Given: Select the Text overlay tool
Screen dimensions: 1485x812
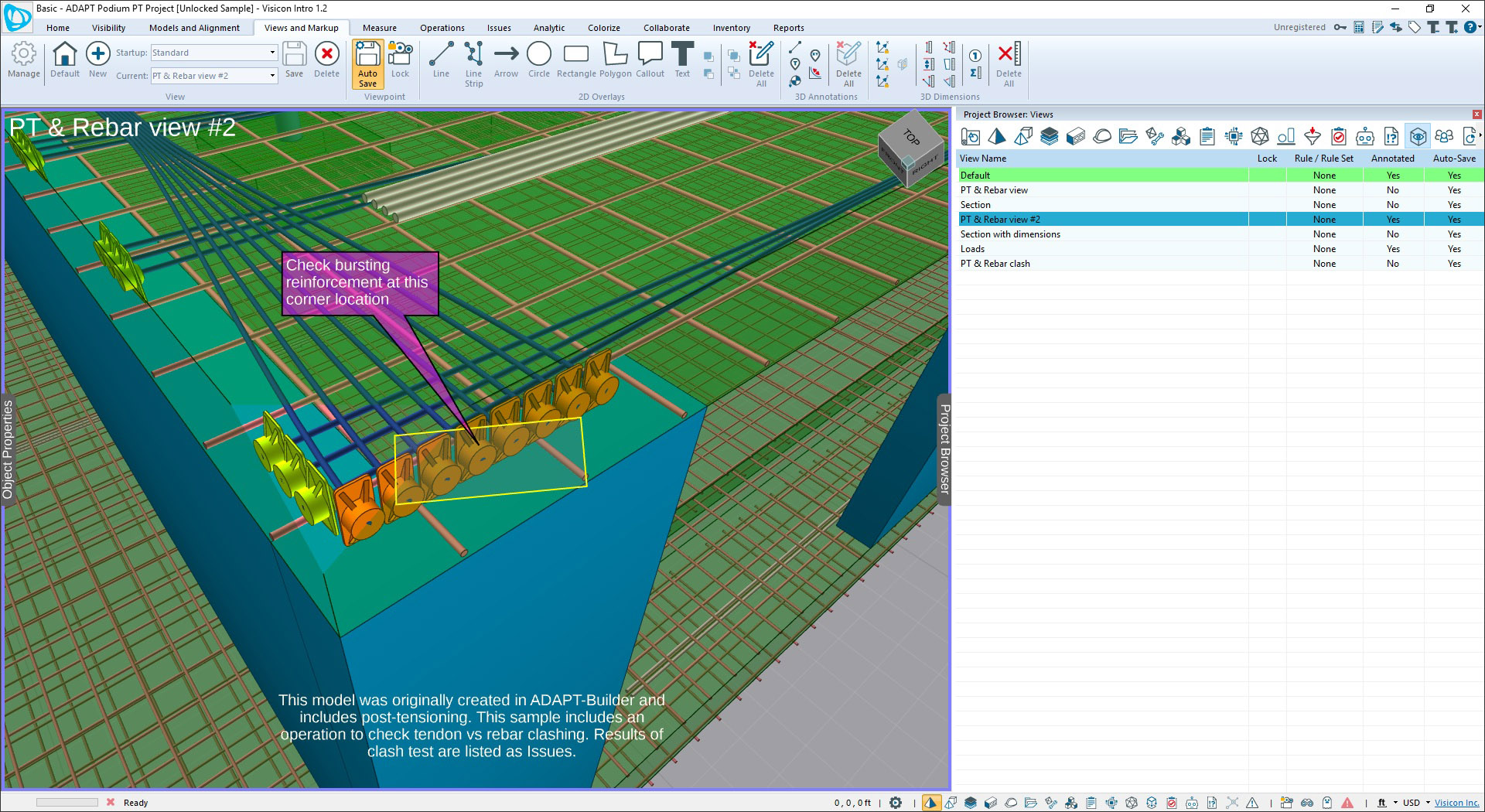Looking at the screenshot, I should pyautogui.click(x=682, y=60).
